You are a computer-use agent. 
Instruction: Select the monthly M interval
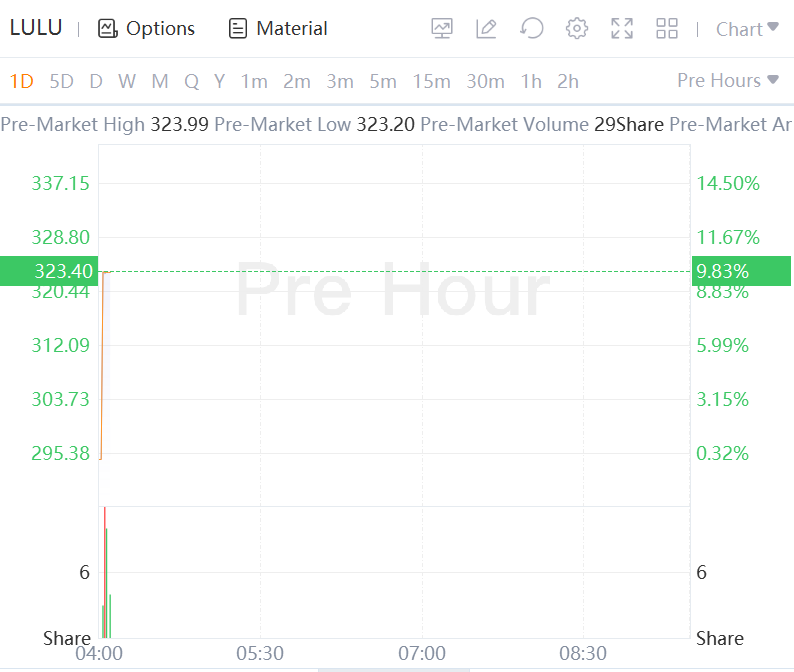(159, 81)
